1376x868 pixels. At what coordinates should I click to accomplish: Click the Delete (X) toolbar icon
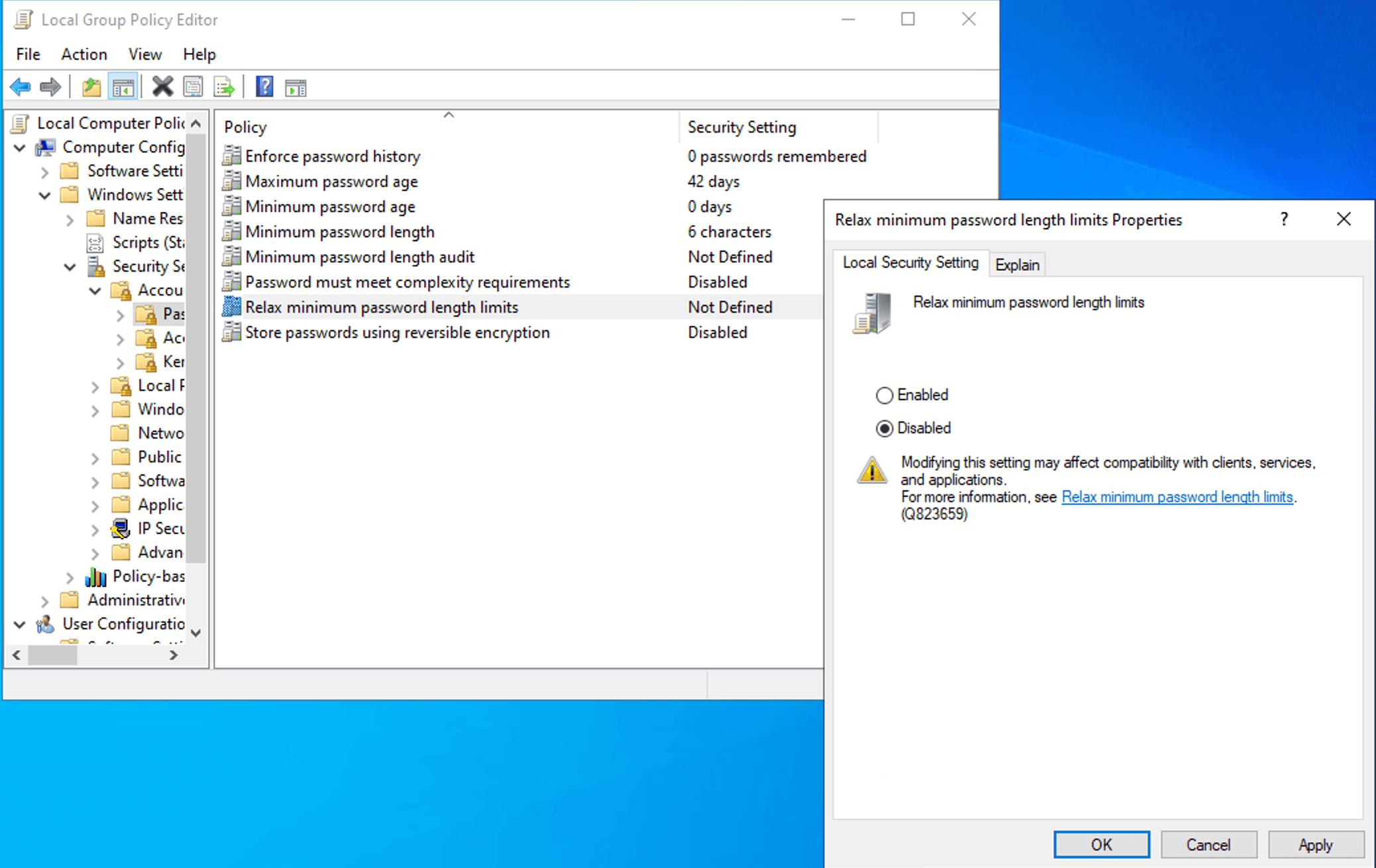coord(163,86)
